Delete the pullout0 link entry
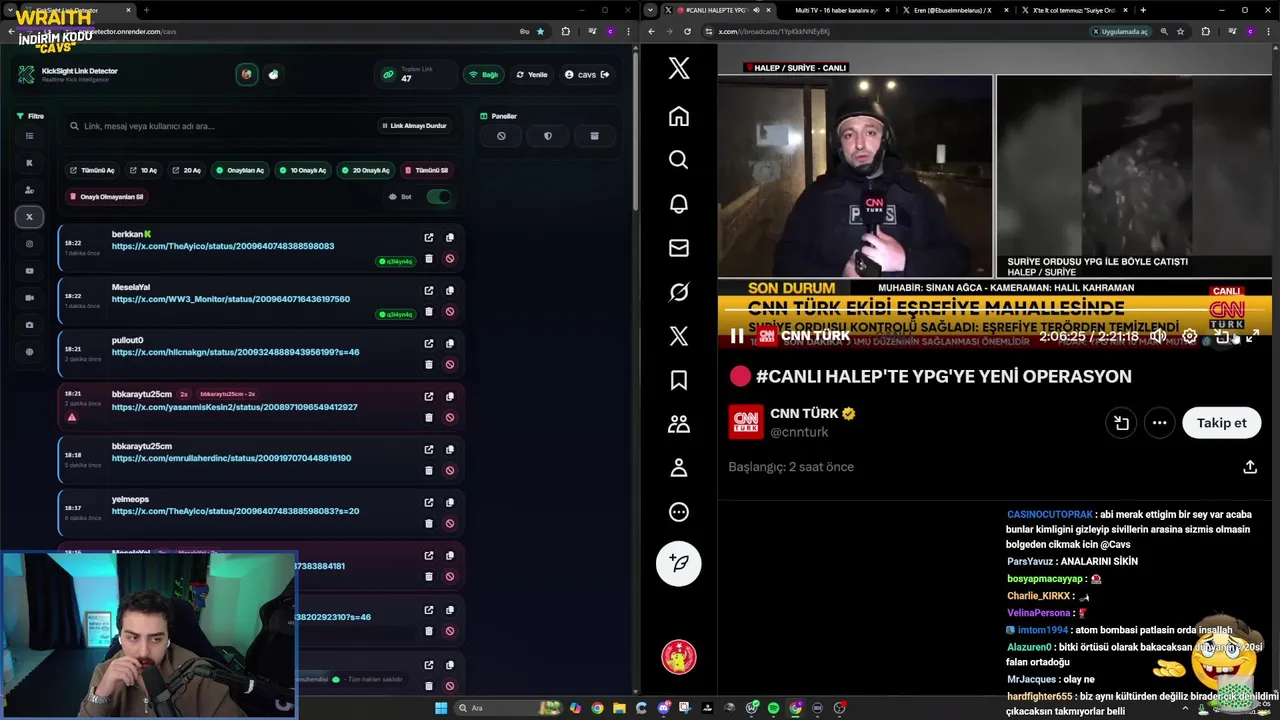The width and height of the screenshot is (1280, 720). coord(429,365)
